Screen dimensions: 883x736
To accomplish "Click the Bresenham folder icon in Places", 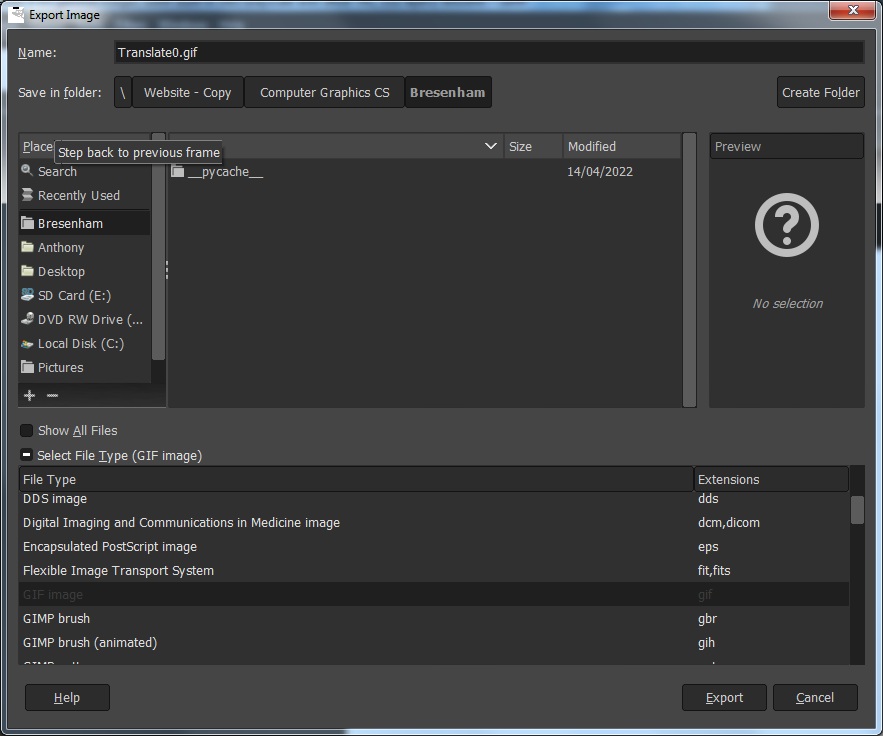I will [27, 222].
